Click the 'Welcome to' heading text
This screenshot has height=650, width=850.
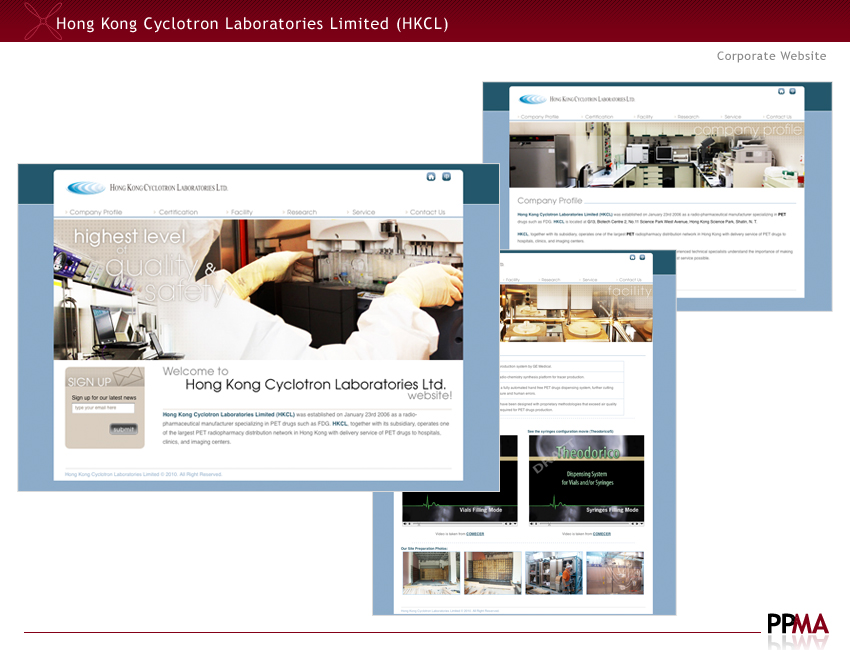tap(195, 371)
